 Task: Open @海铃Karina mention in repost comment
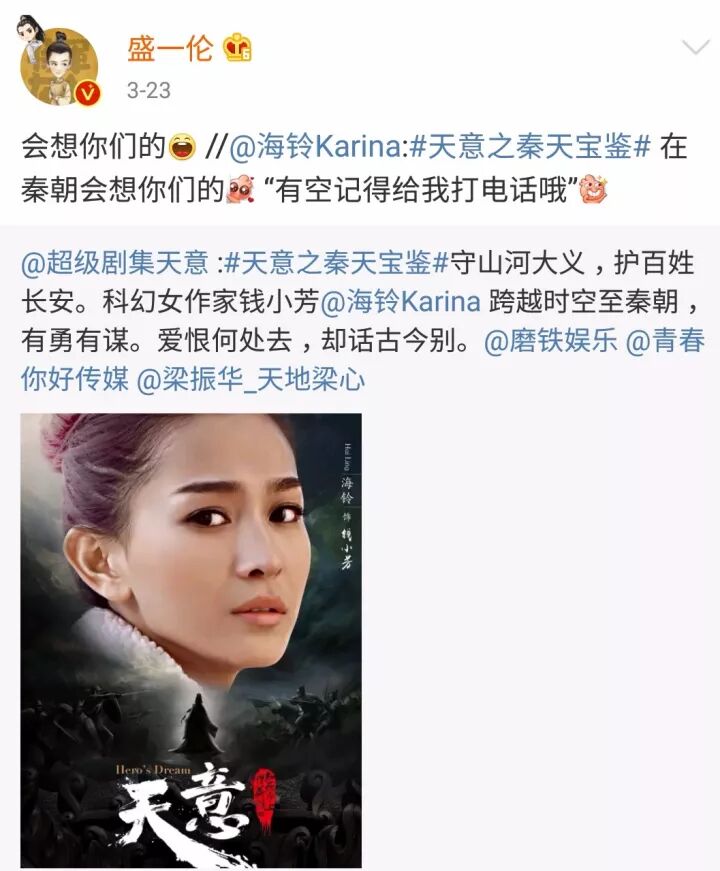tap(314, 148)
